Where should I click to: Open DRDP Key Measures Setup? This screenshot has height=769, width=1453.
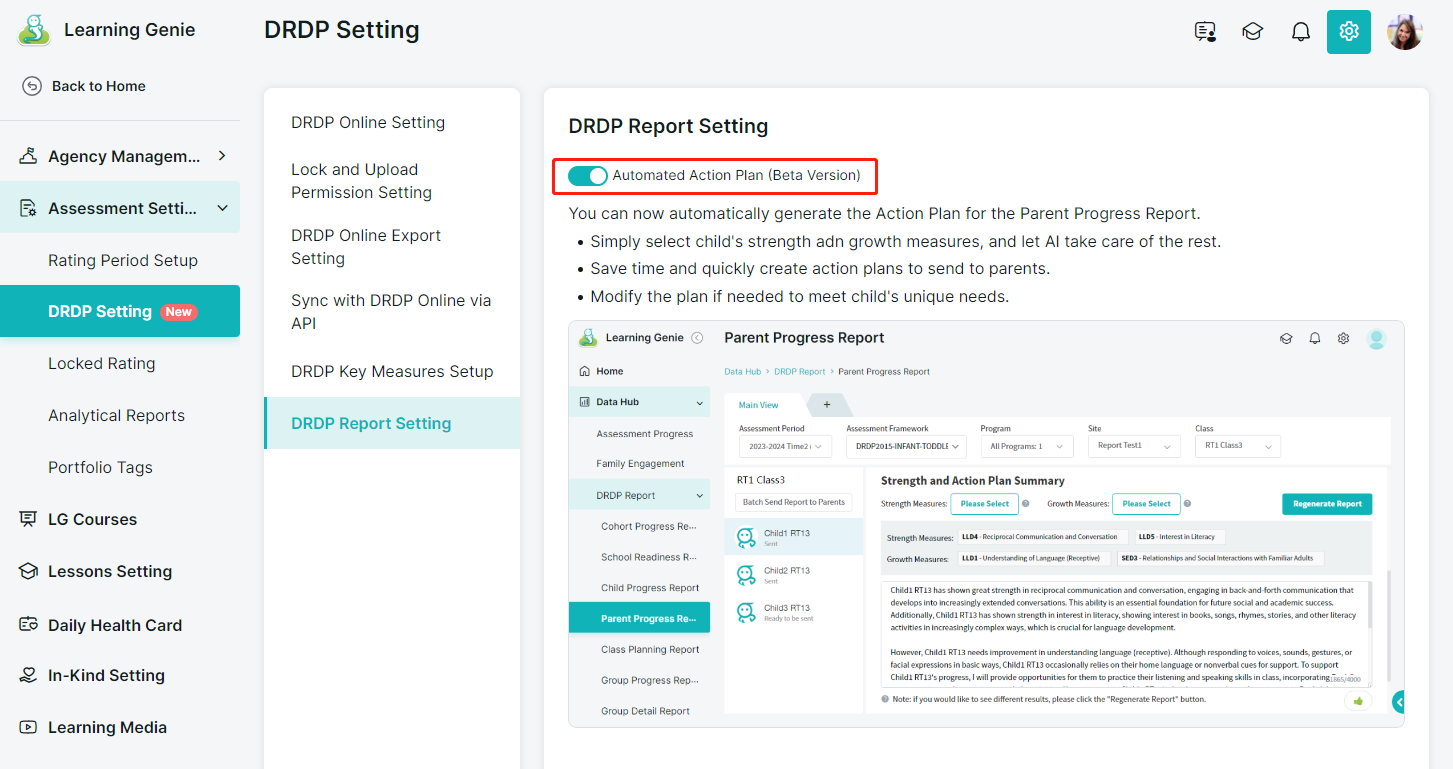392,371
